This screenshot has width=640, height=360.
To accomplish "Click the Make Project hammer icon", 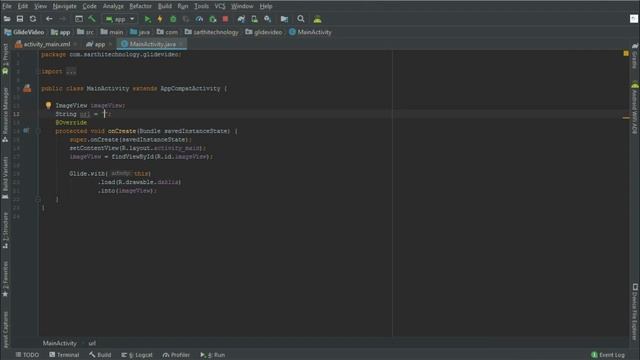I will [x=92, y=19].
